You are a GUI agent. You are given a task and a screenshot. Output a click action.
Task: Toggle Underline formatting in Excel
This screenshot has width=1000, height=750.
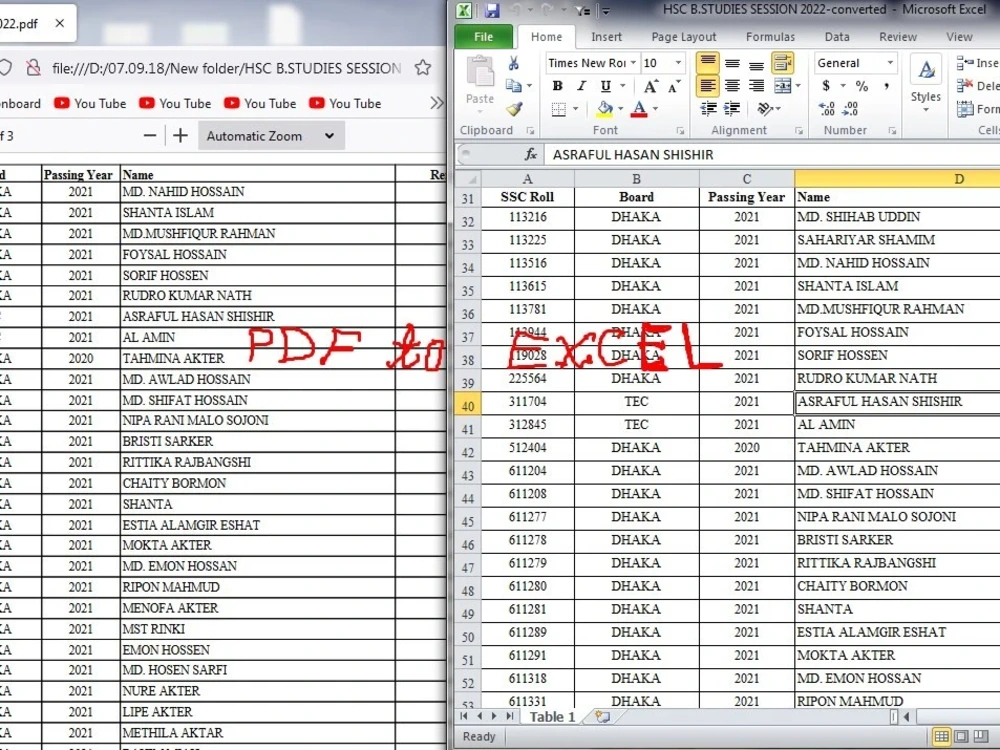605,86
